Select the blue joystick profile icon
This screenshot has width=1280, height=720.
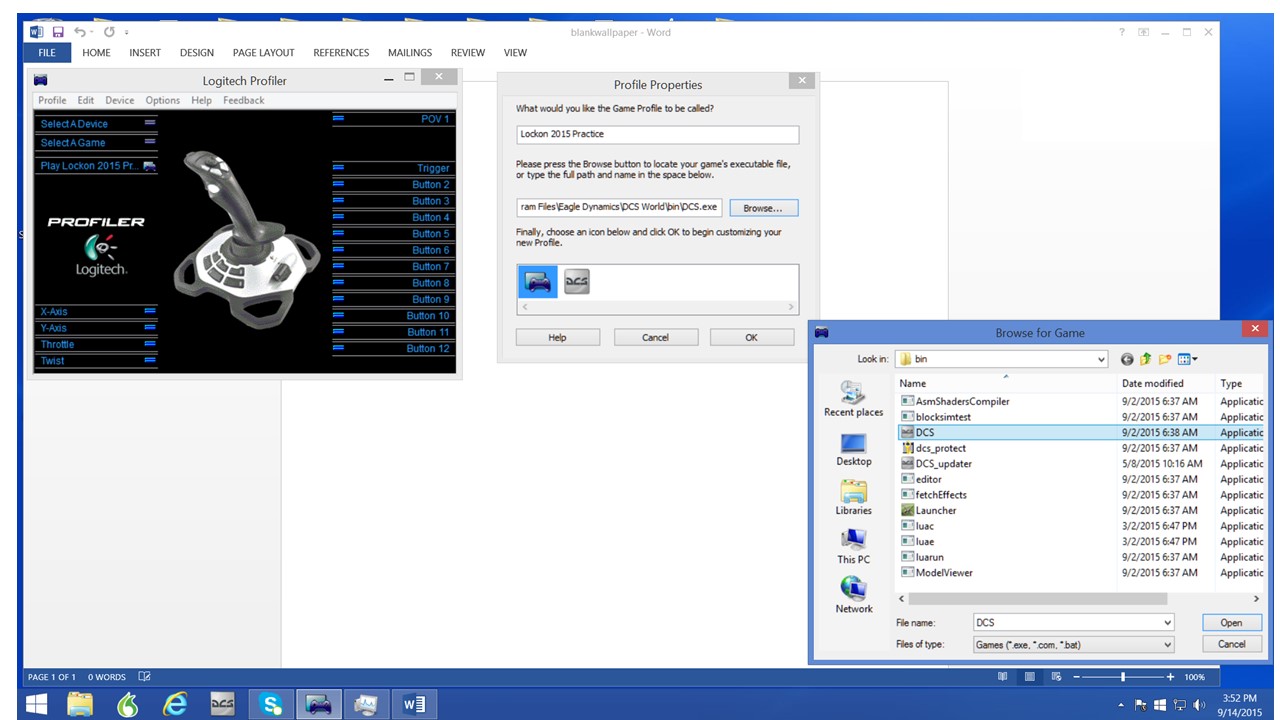pyautogui.click(x=538, y=282)
